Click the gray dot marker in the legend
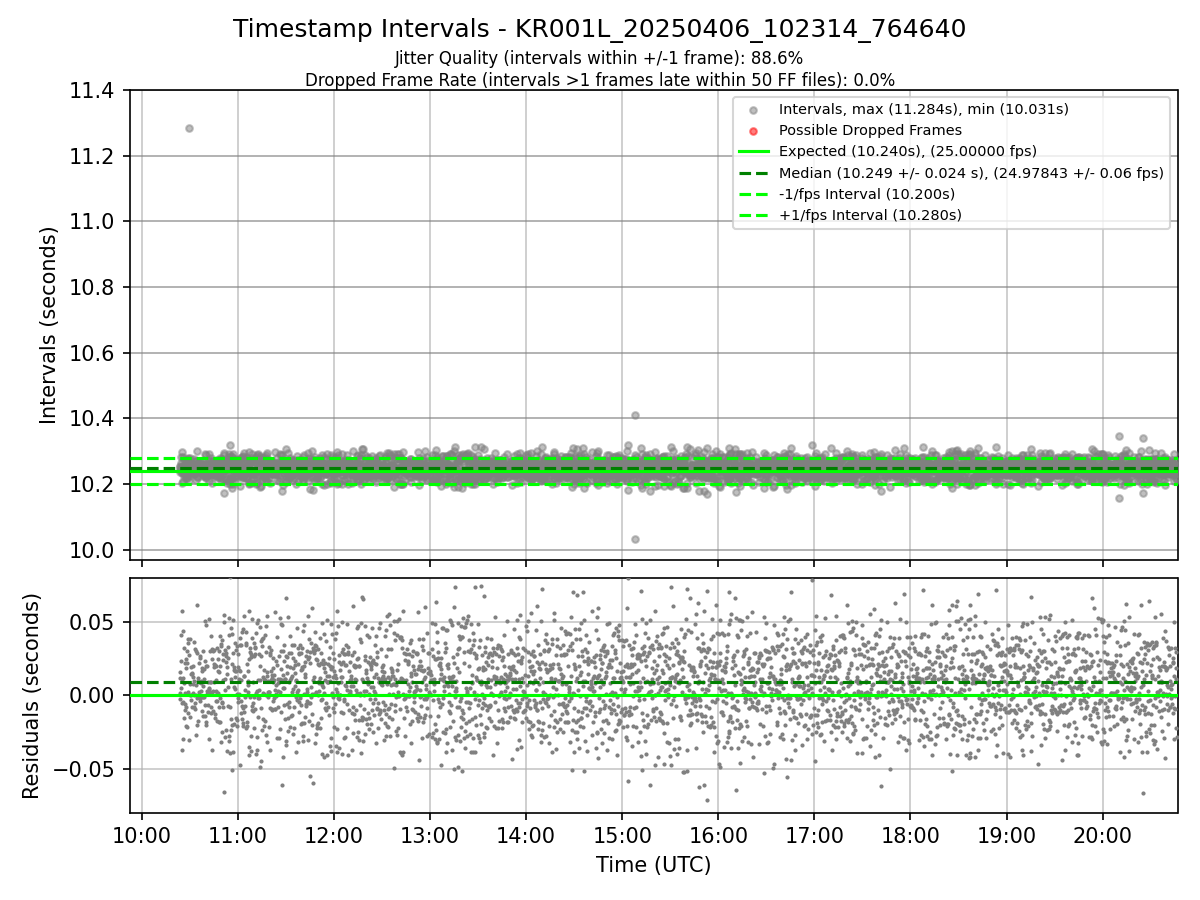Image resolution: width=1200 pixels, height=900 pixels. click(754, 110)
